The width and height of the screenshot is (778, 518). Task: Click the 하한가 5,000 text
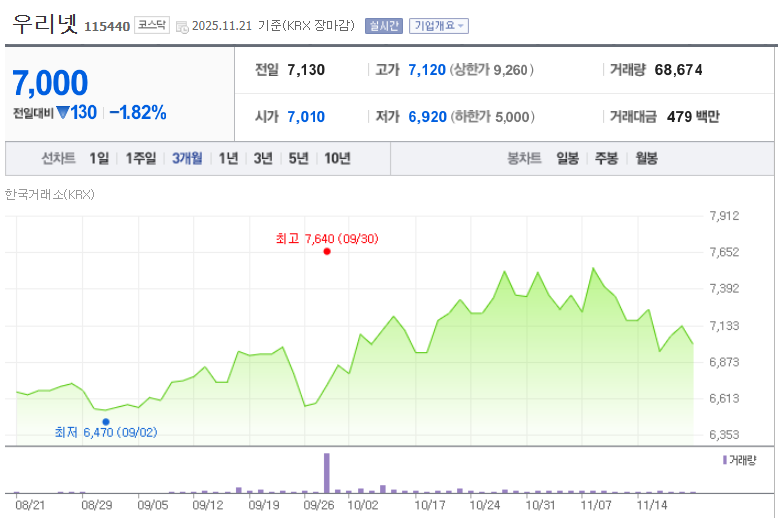pyautogui.click(x=493, y=117)
